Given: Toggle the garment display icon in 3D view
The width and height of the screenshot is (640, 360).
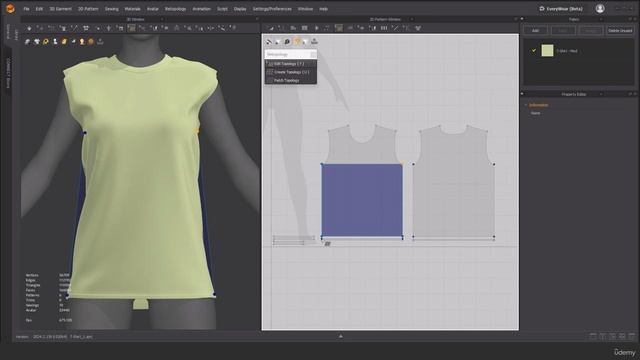Looking at the screenshot, I should 27,42.
